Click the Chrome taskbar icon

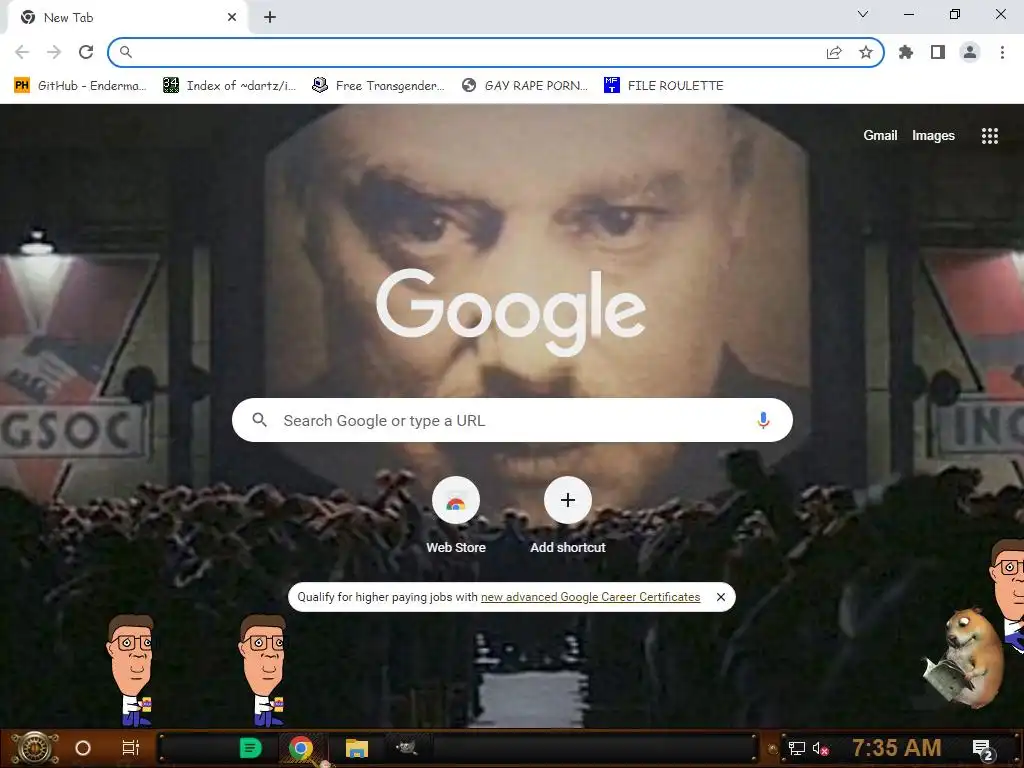coord(300,748)
